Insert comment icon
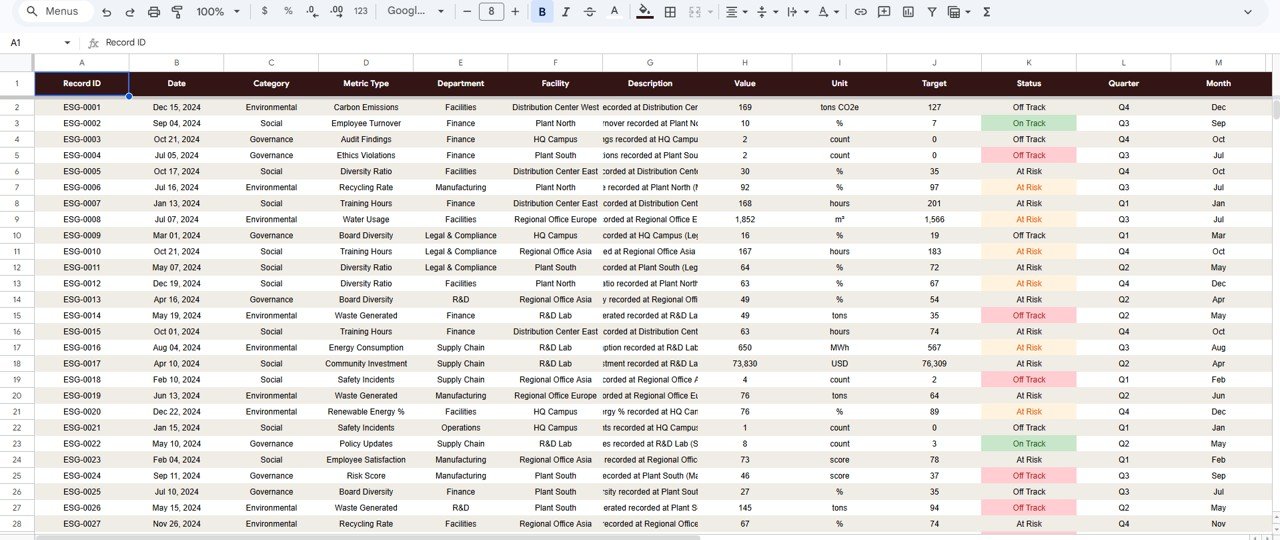 tap(884, 12)
